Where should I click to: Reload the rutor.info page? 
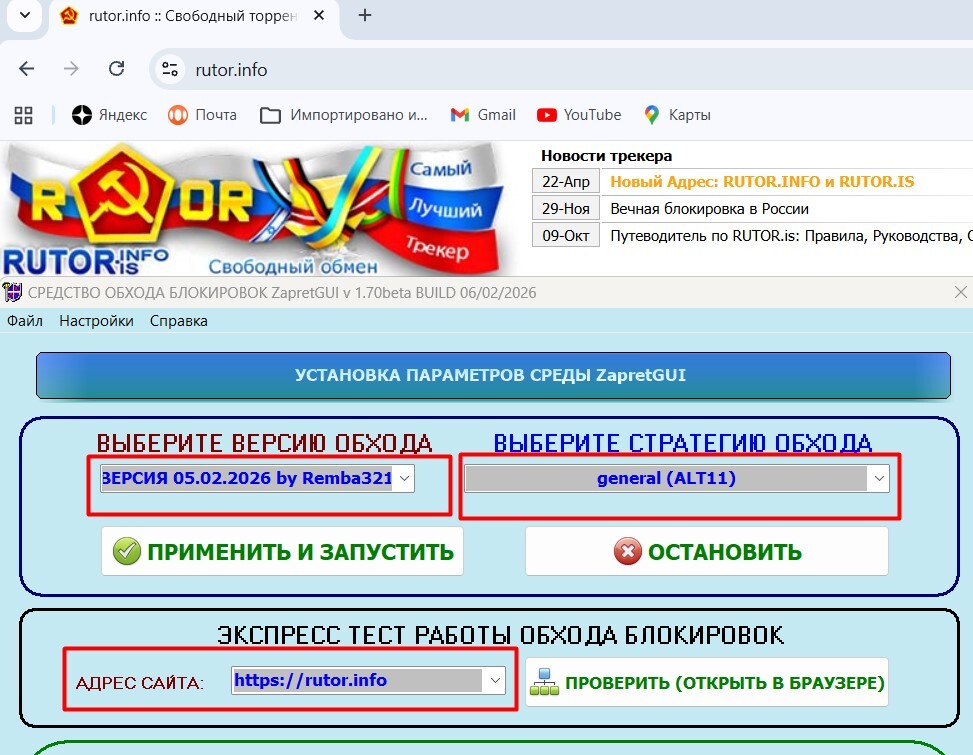[x=117, y=68]
